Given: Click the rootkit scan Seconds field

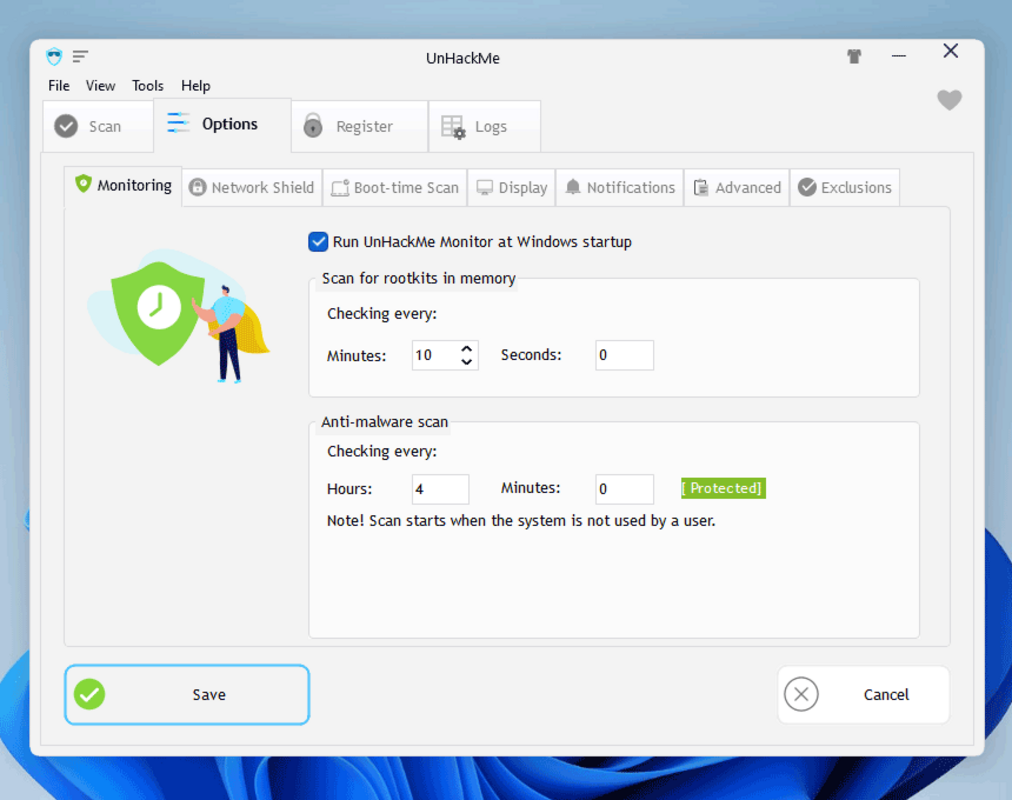Looking at the screenshot, I should [624, 355].
